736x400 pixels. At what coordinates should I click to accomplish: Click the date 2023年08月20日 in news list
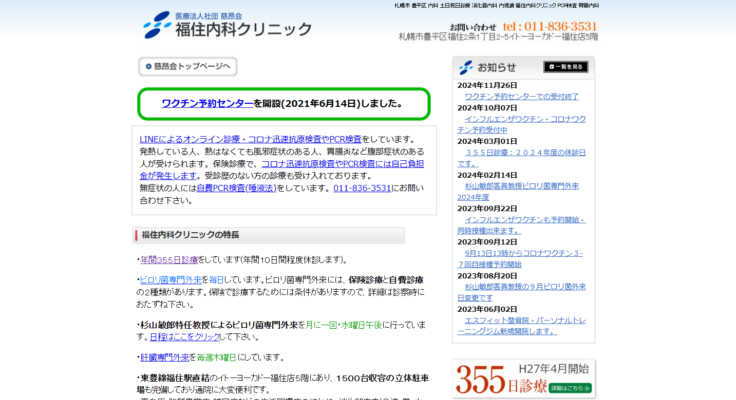pos(487,276)
